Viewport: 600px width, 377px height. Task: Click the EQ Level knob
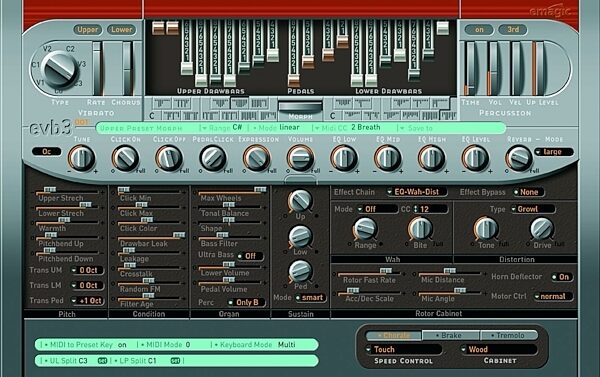[475, 158]
